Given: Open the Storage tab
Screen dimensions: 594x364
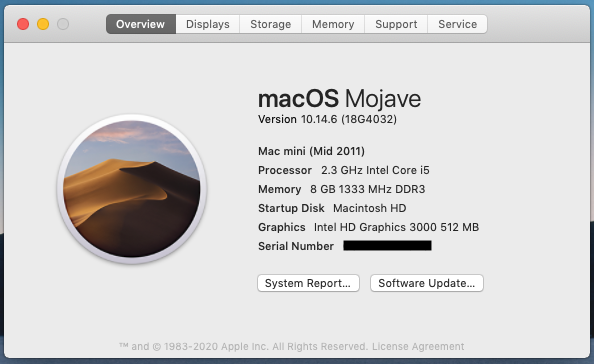Looking at the screenshot, I should tap(270, 24).
